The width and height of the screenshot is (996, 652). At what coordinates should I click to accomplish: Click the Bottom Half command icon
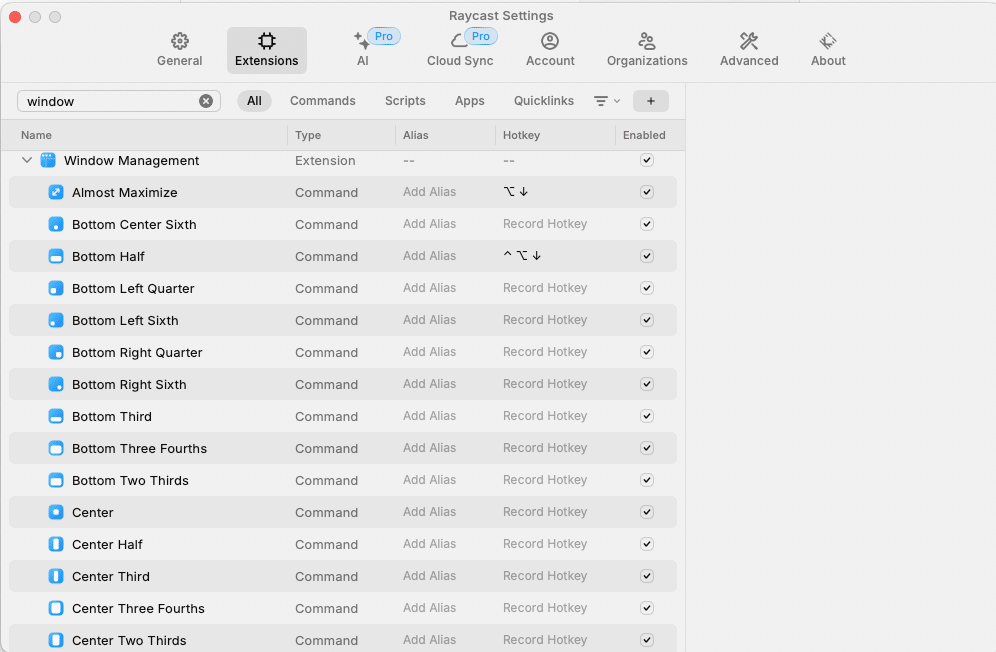pyautogui.click(x=56, y=256)
